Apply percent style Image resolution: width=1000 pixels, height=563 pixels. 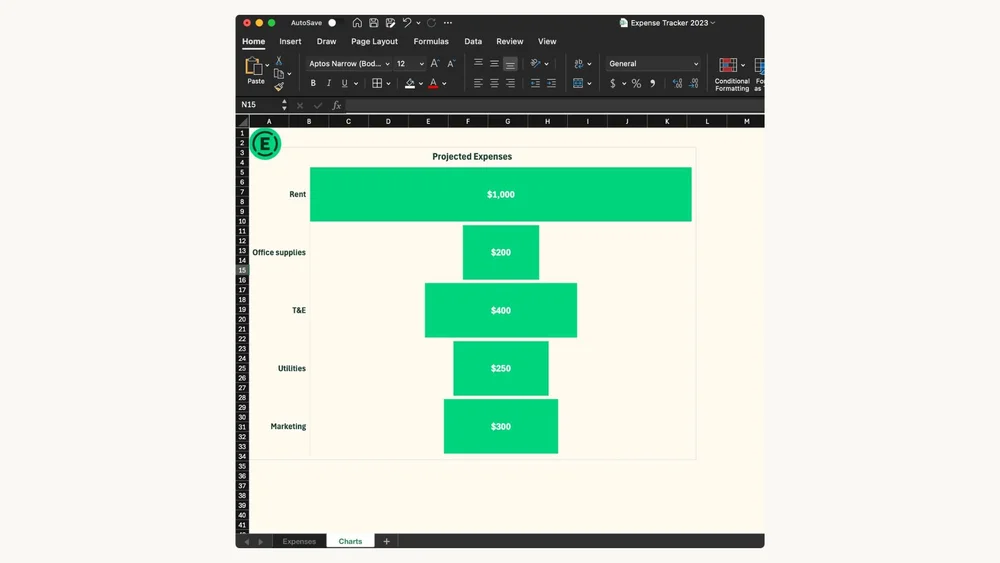click(636, 84)
